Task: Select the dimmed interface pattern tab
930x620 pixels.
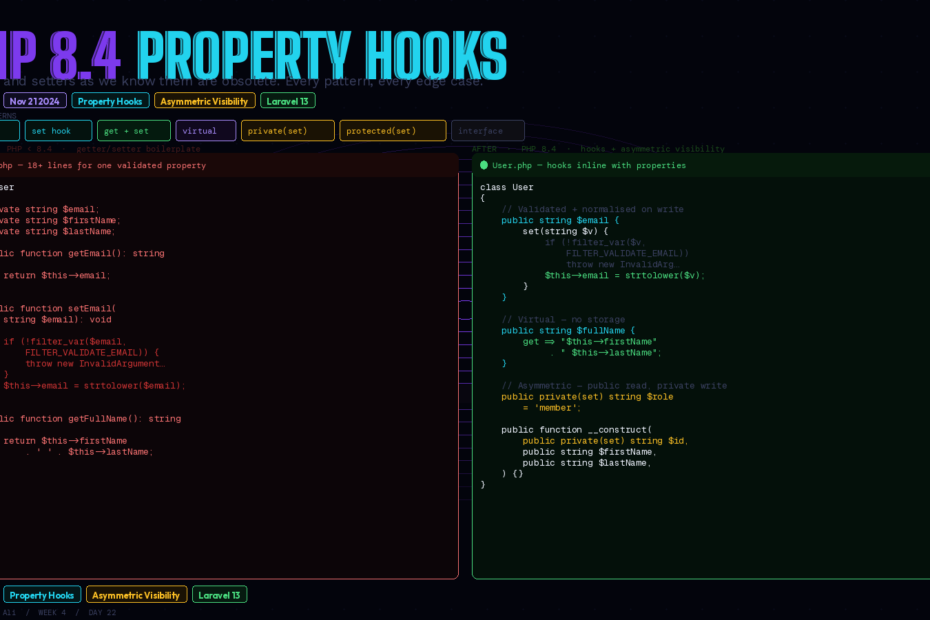Action: tap(487, 131)
